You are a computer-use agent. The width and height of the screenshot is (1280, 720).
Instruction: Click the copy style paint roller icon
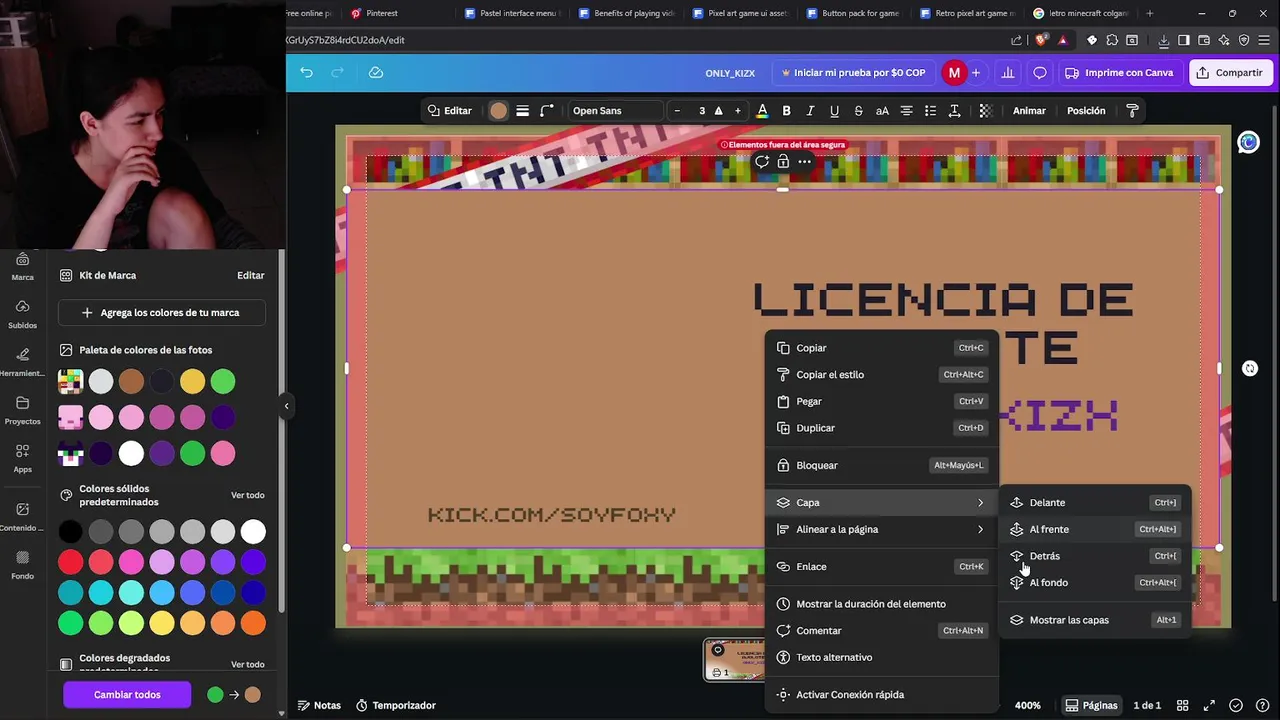click(x=1132, y=111)
